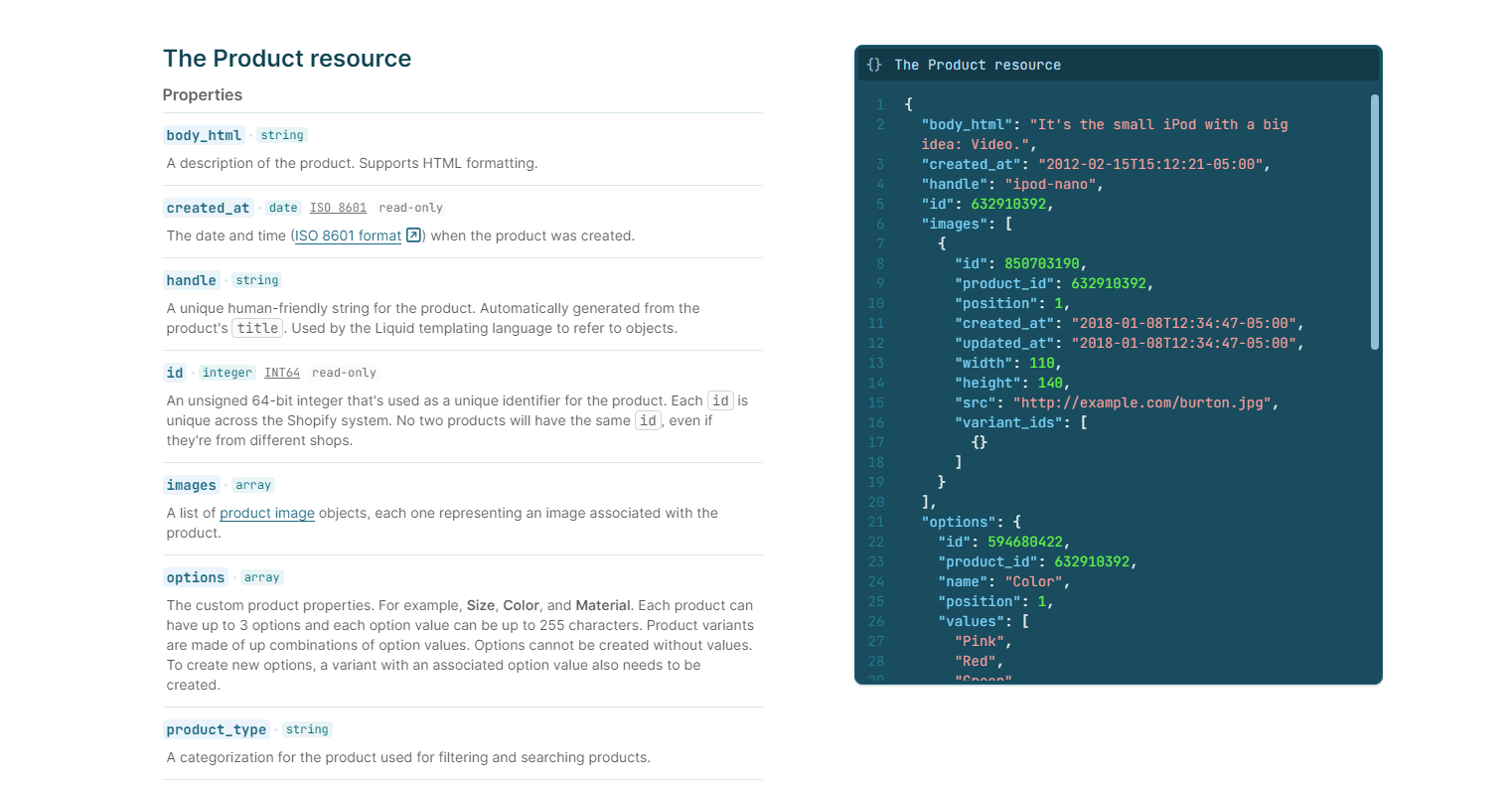This screenshot has width=1512, height=790.
Task: Click the Properties section heading
Action: [203, 95]
